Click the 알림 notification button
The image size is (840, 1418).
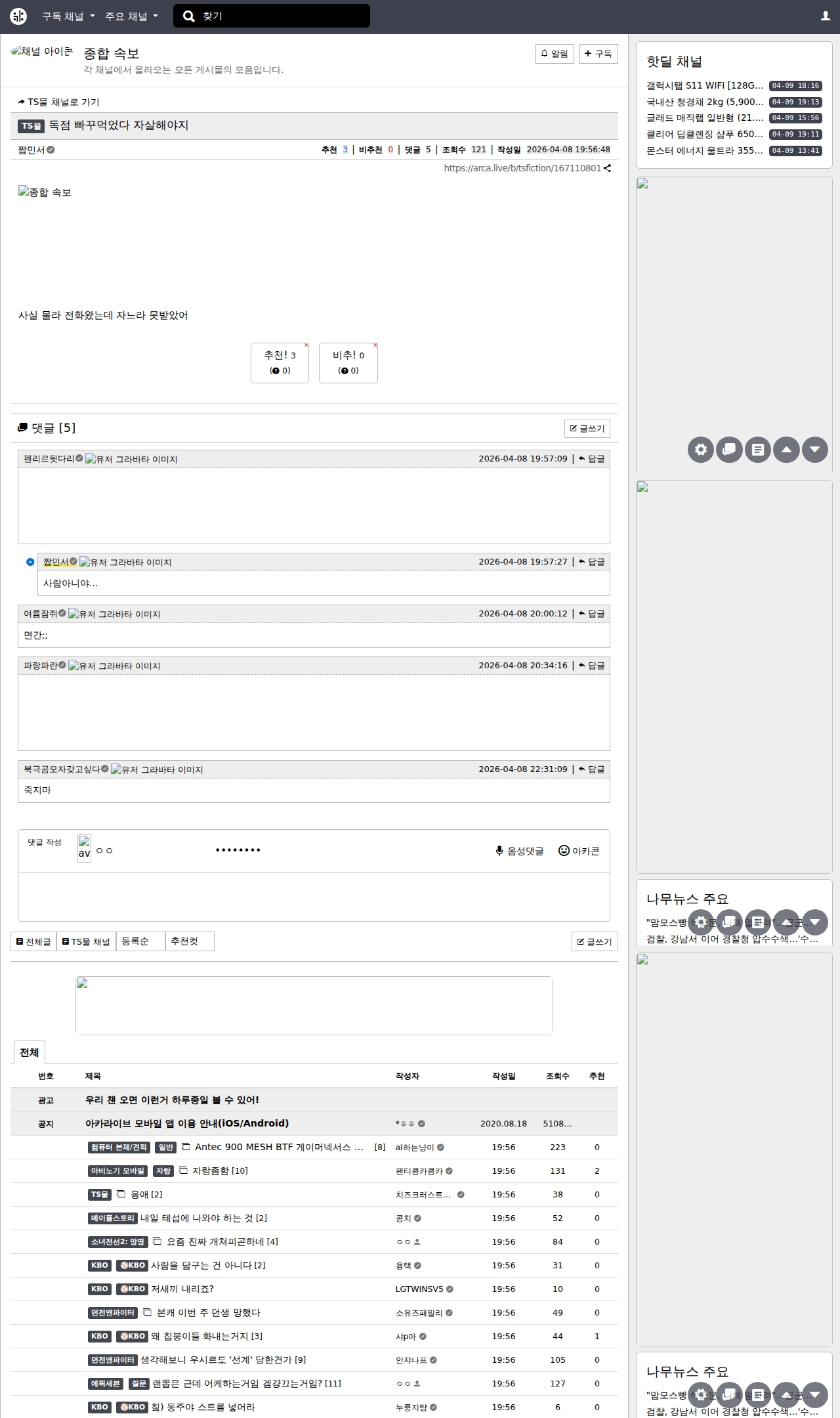555,54
